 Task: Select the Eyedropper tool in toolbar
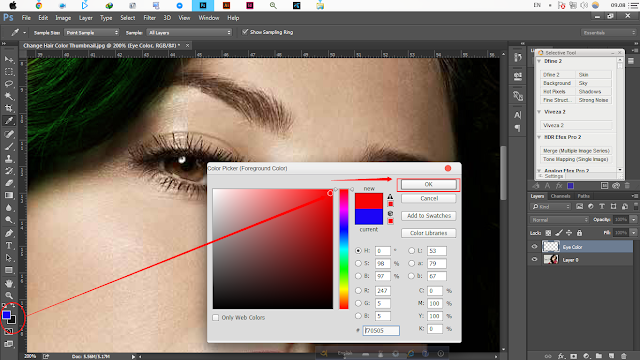[x=9, y=121]
